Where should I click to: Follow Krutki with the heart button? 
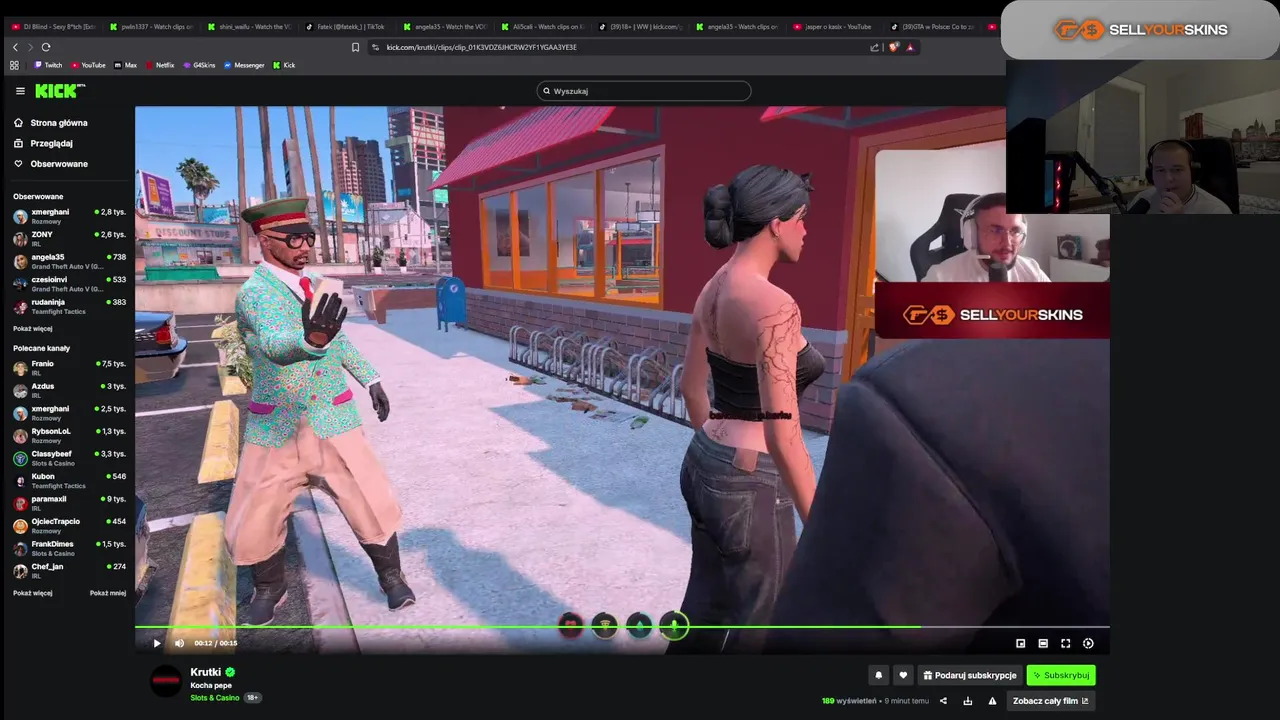[x=903, y=675]
